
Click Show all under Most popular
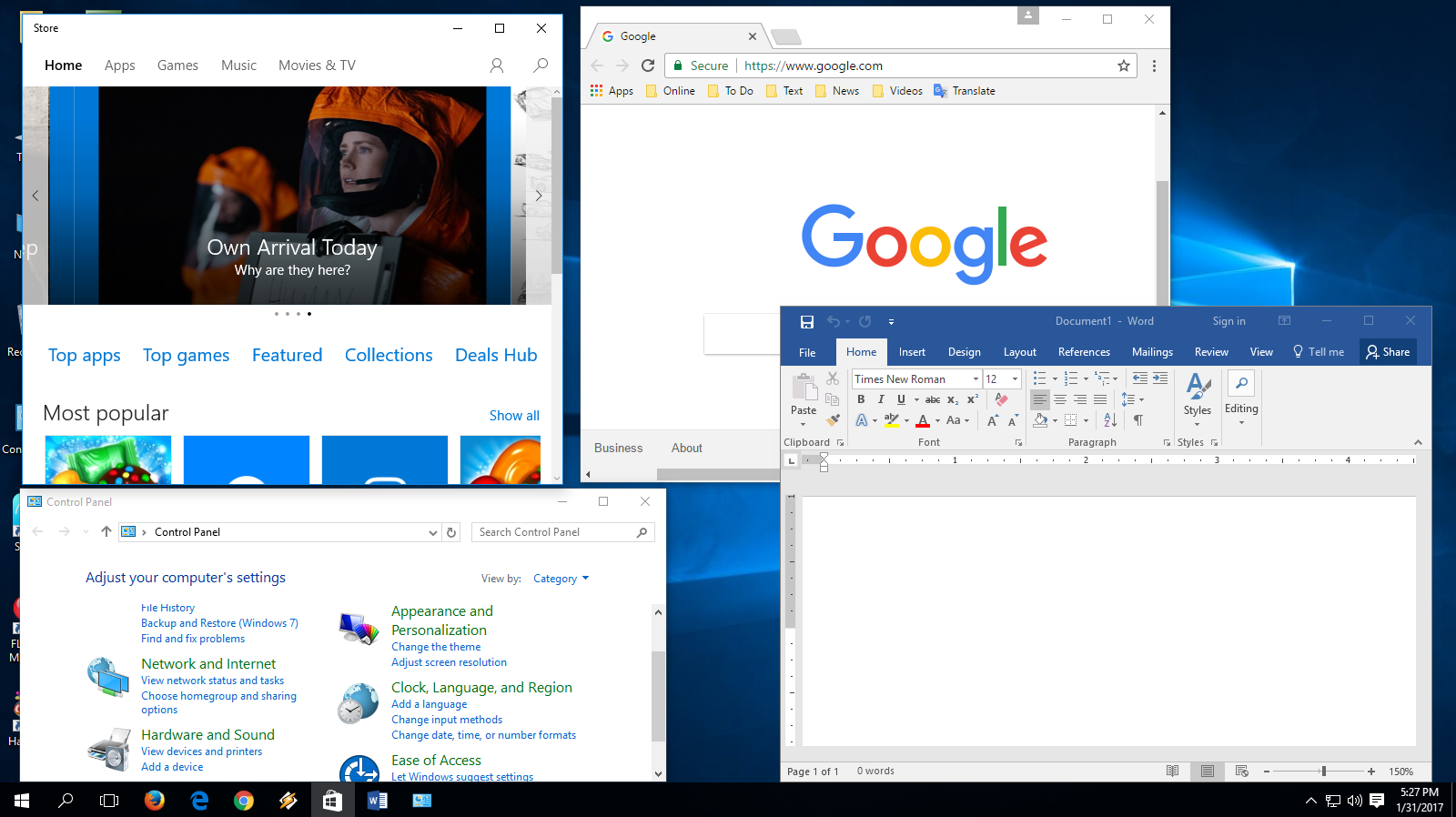(514, 415)
